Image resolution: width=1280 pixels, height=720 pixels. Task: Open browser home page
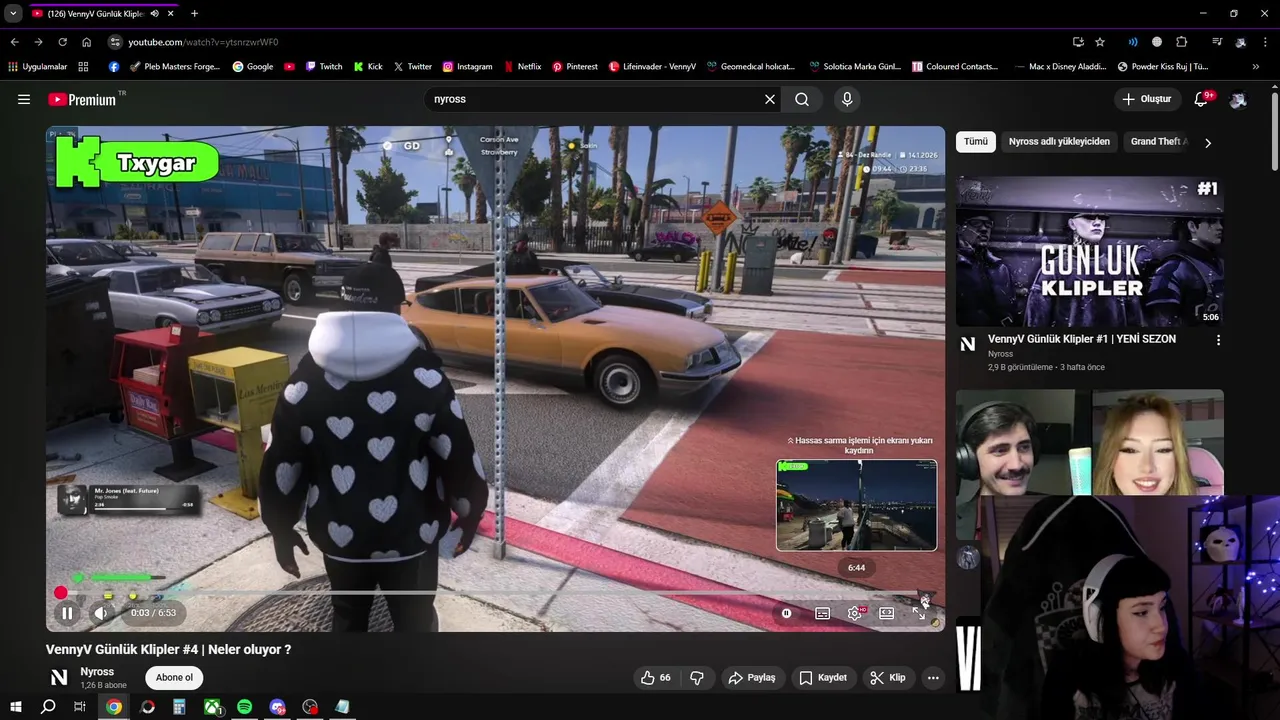click(x=87, y=42)
